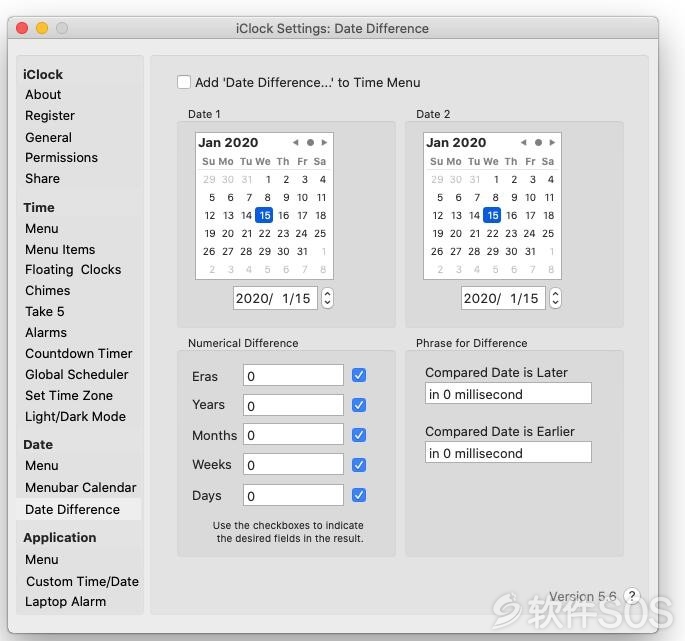The height and width of the screenshot is (641, 685).
Task: Select January 15 in Date 1 calendar
Action: (x=264, y=215)
